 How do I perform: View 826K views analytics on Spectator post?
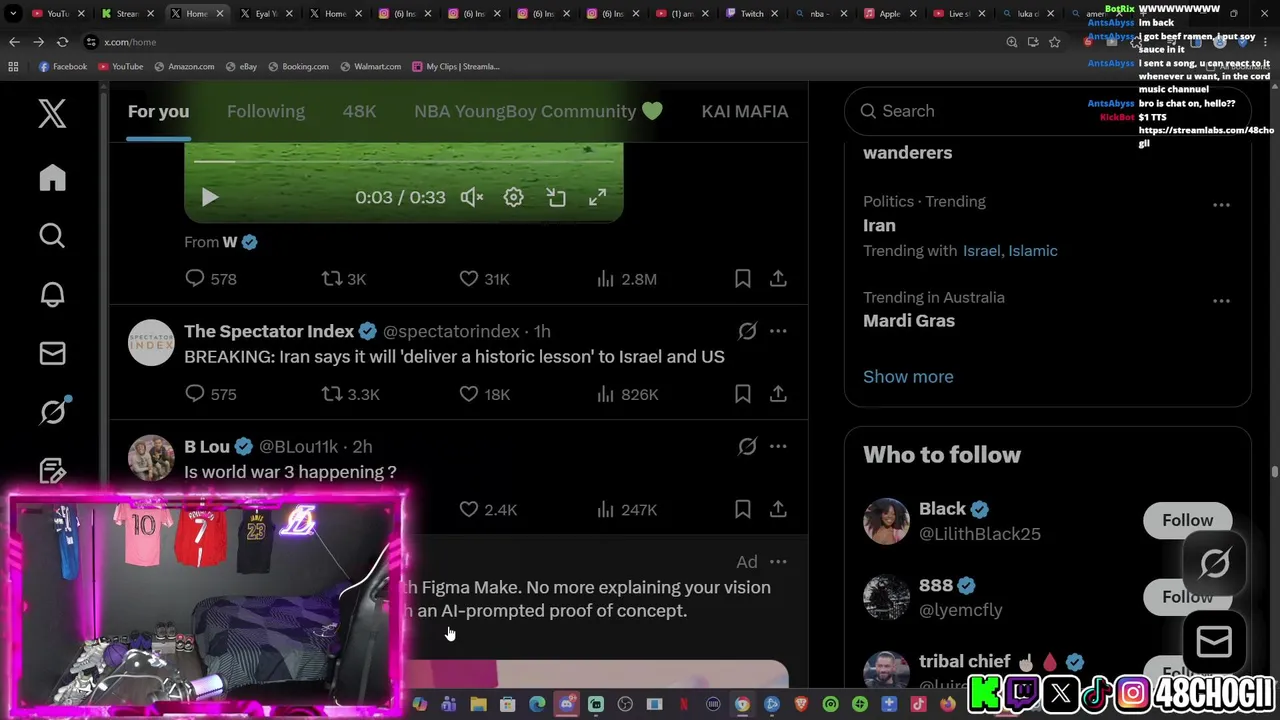tap(627, 394)
